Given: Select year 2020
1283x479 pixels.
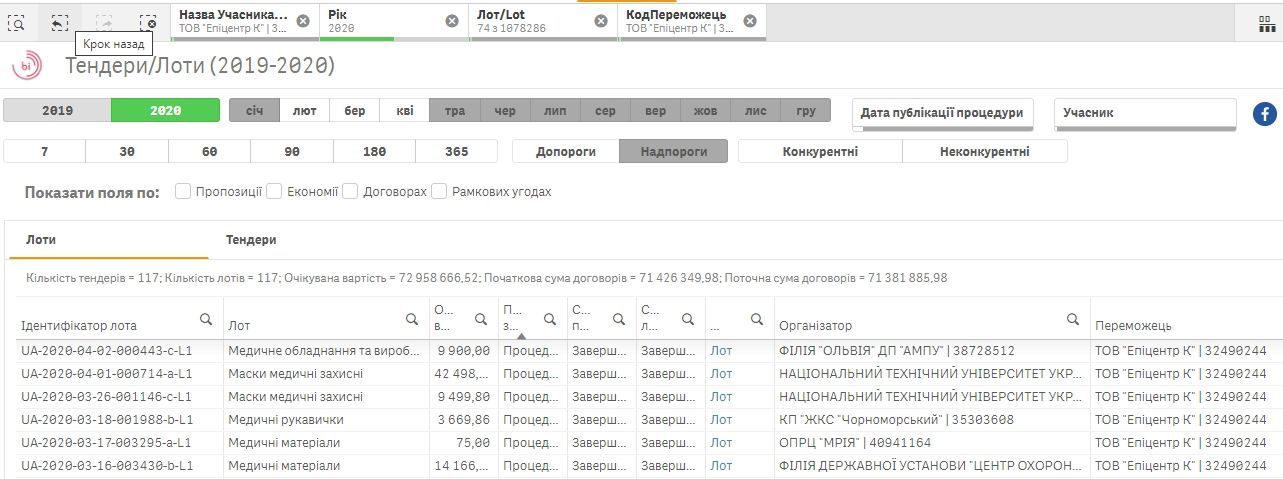Looking at the screenshot, I should pyautogui.click(x=165, y=111).
